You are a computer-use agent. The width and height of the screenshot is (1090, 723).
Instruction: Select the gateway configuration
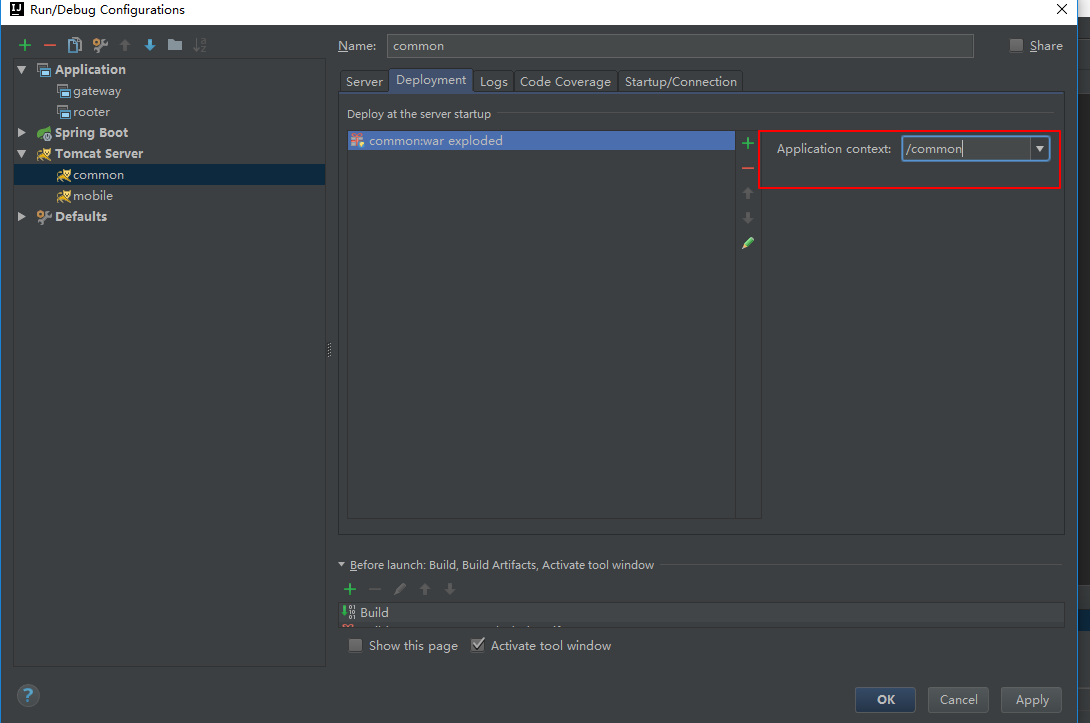(97, 91)
